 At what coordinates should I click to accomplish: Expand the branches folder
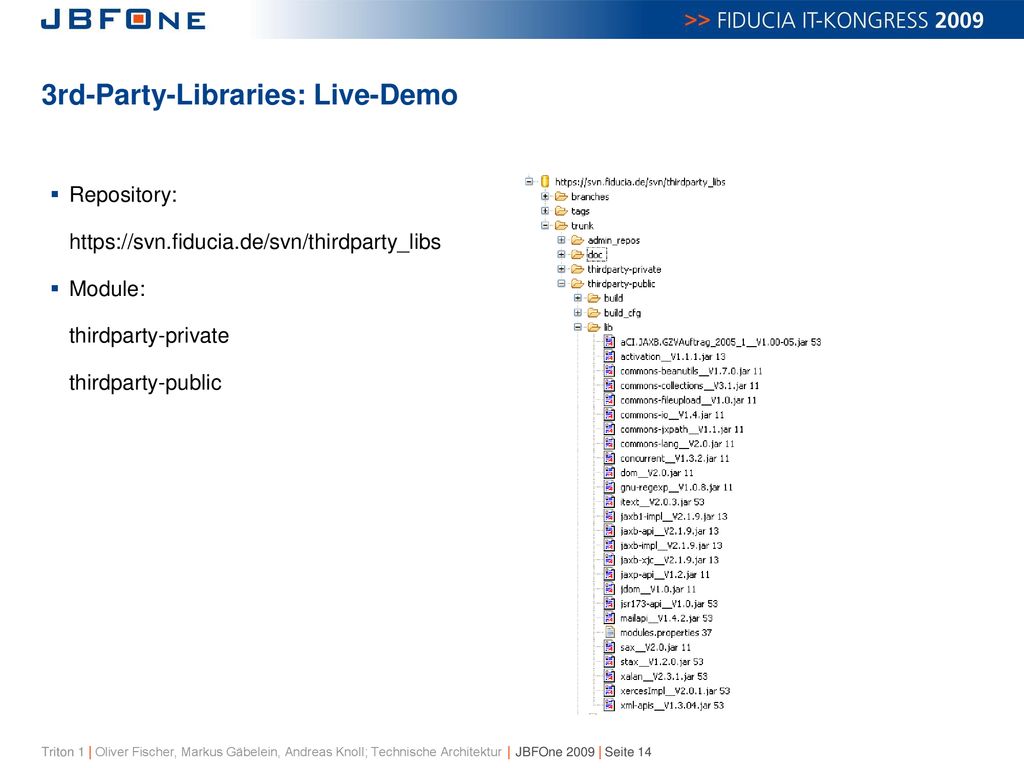click(545, 196)
